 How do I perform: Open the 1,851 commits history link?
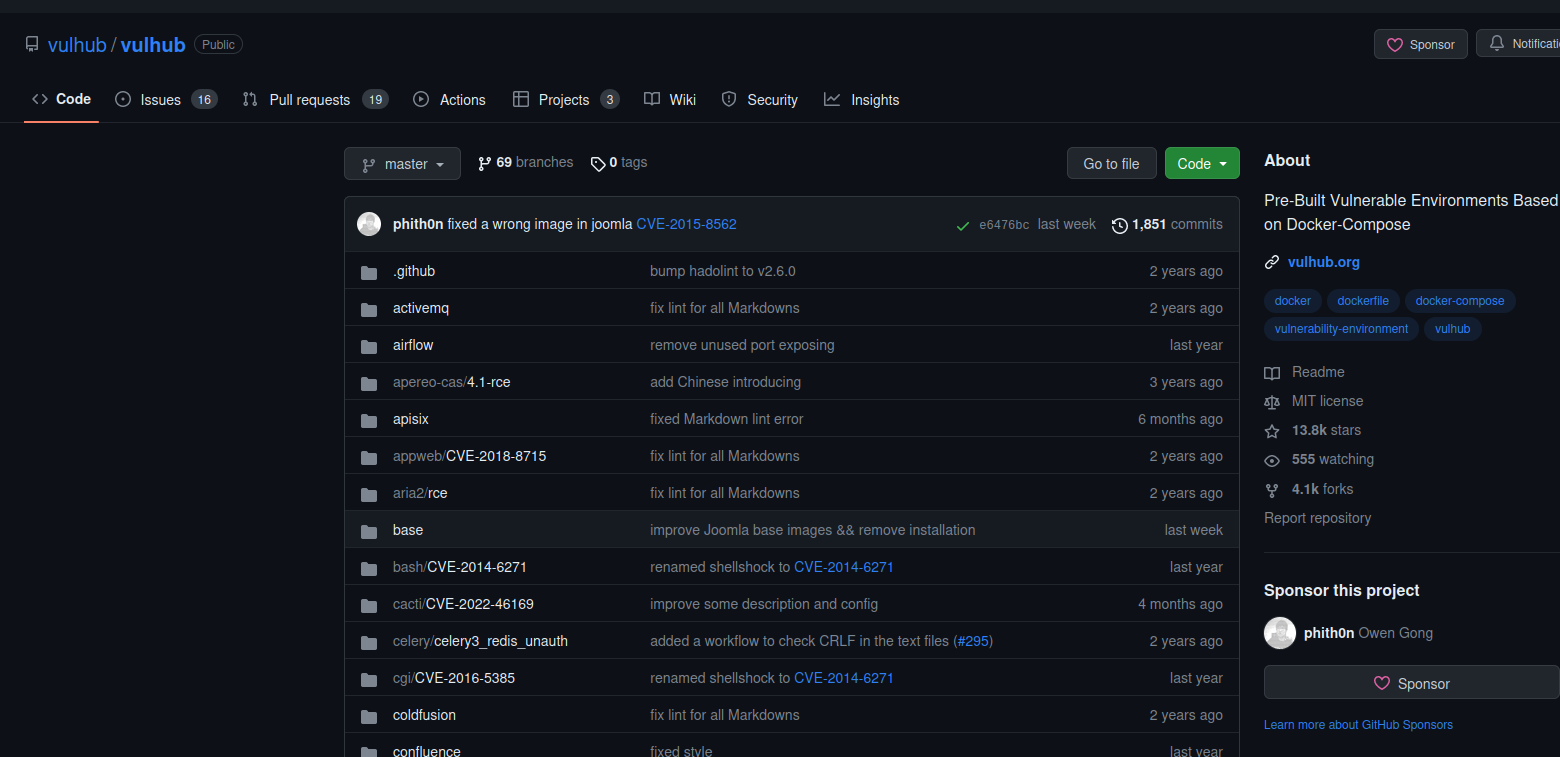[1167, 225]
